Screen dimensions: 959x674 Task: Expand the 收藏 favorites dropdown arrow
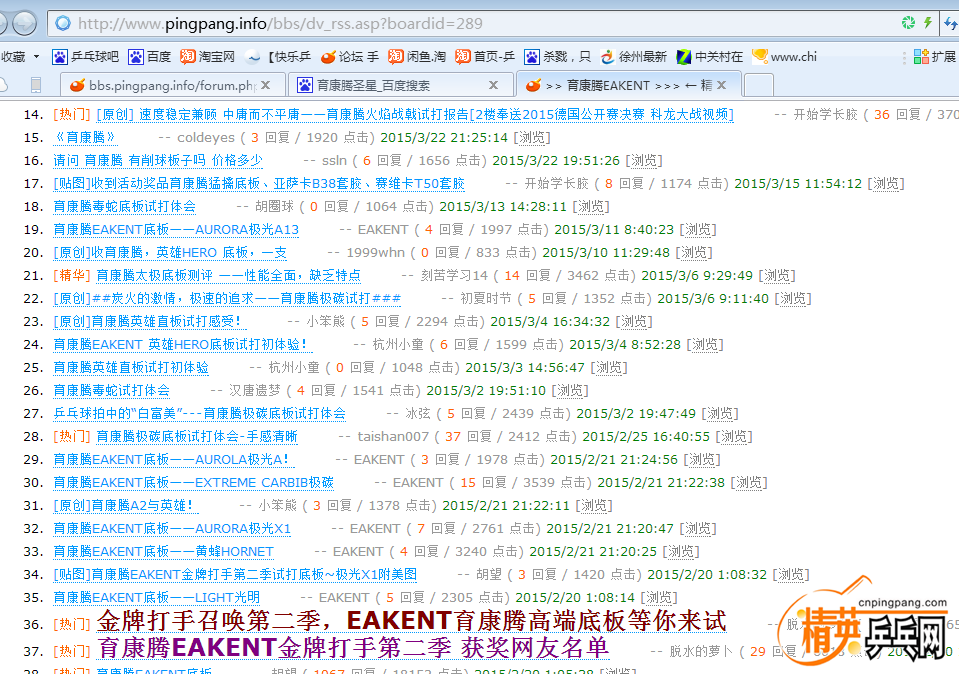(36, 57)
